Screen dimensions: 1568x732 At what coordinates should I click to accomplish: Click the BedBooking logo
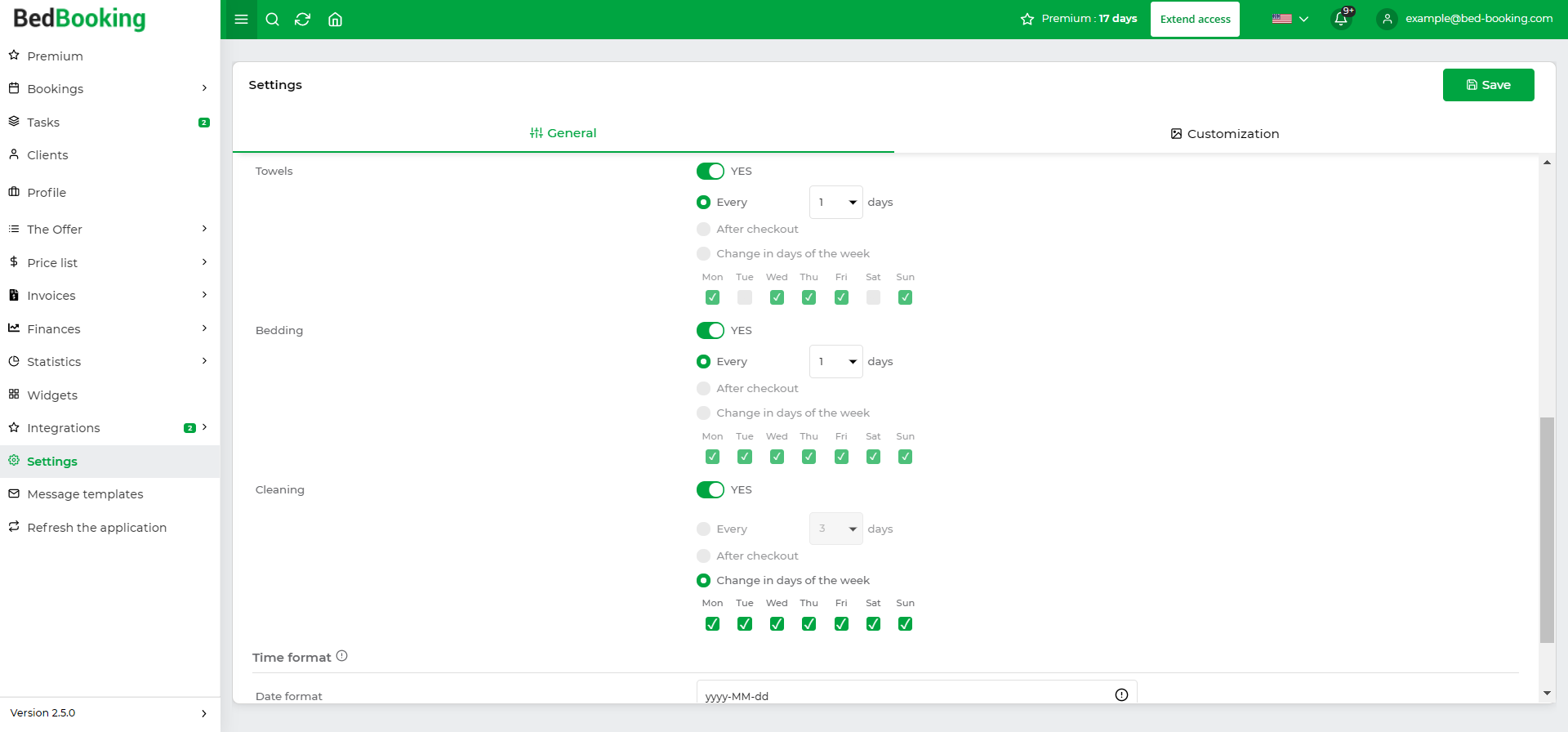click(79, 19)
